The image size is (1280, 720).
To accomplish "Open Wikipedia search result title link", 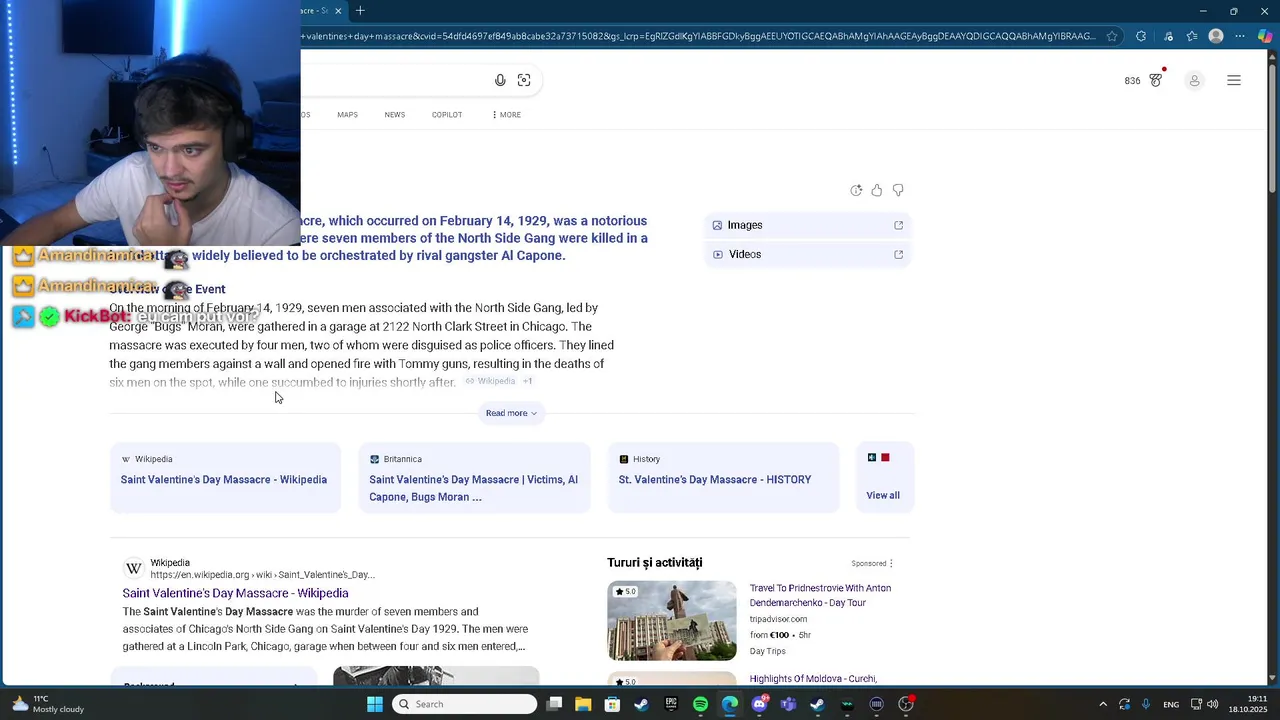I will point(235,593).
